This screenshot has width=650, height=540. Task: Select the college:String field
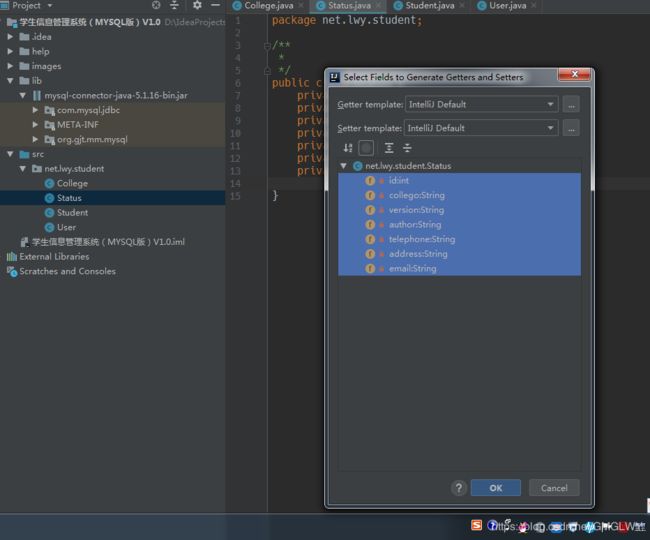pyautogui.click(x=459, y=195)
